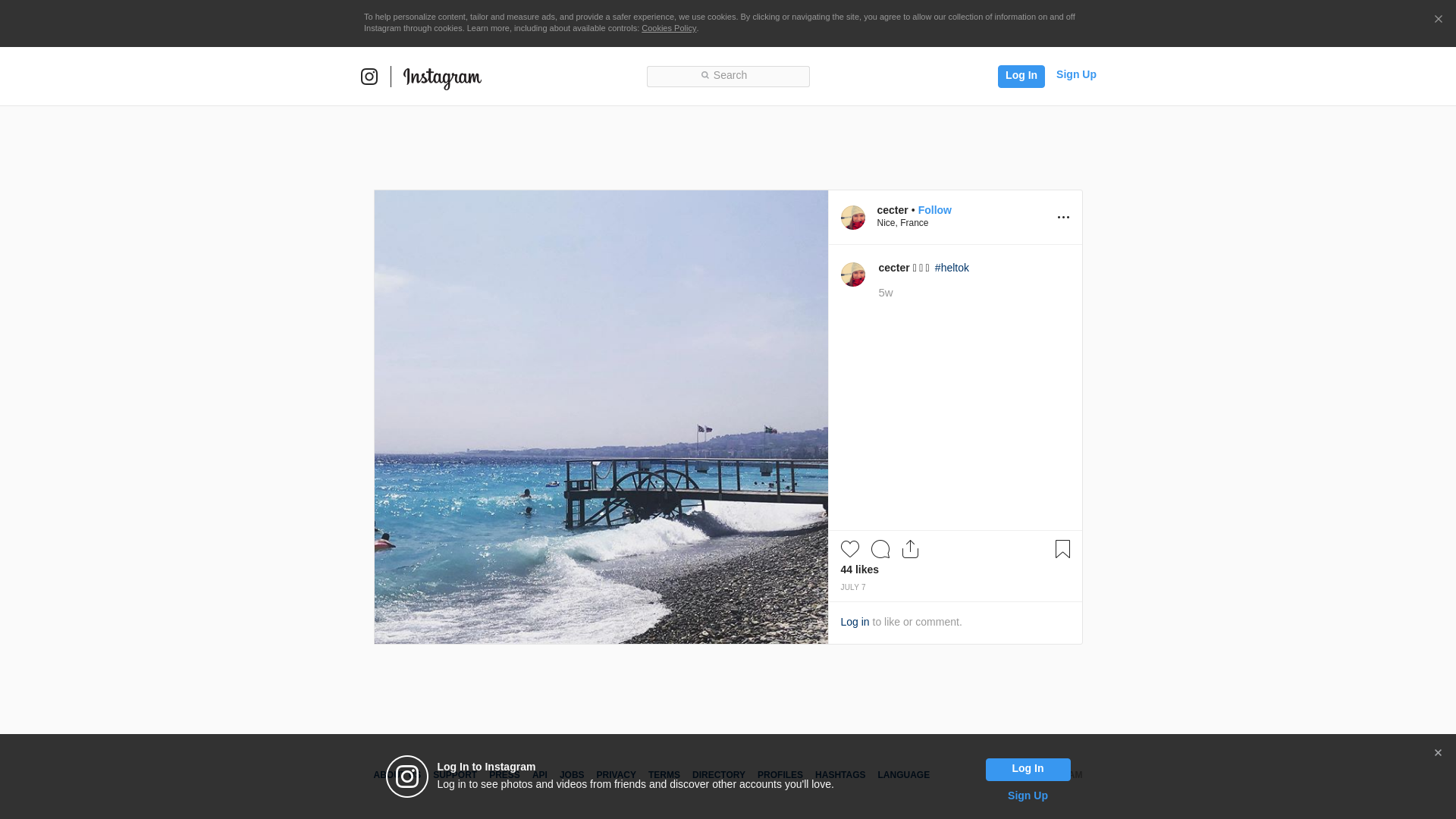
Task: Click the Log In button in header
Action: click(1021, 76)
